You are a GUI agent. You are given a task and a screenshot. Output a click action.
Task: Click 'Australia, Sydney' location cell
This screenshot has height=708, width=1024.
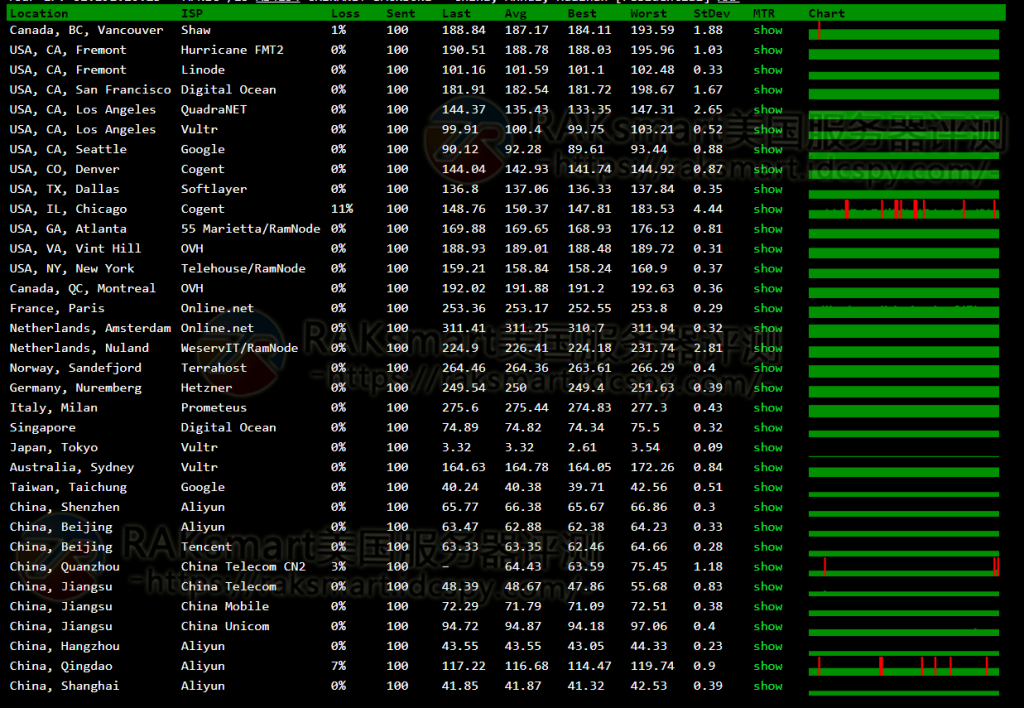coord(72,468)
